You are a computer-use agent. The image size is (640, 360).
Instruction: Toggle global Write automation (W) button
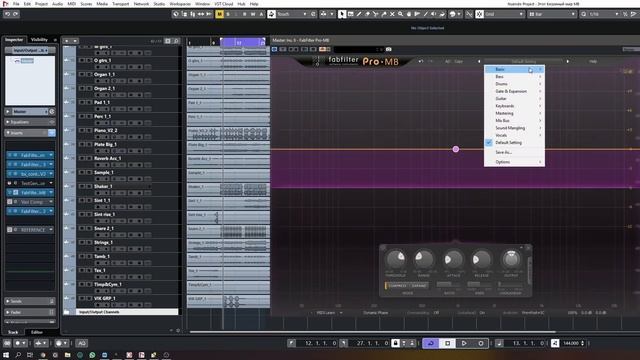pyautogui.click(x=253, y=14)
